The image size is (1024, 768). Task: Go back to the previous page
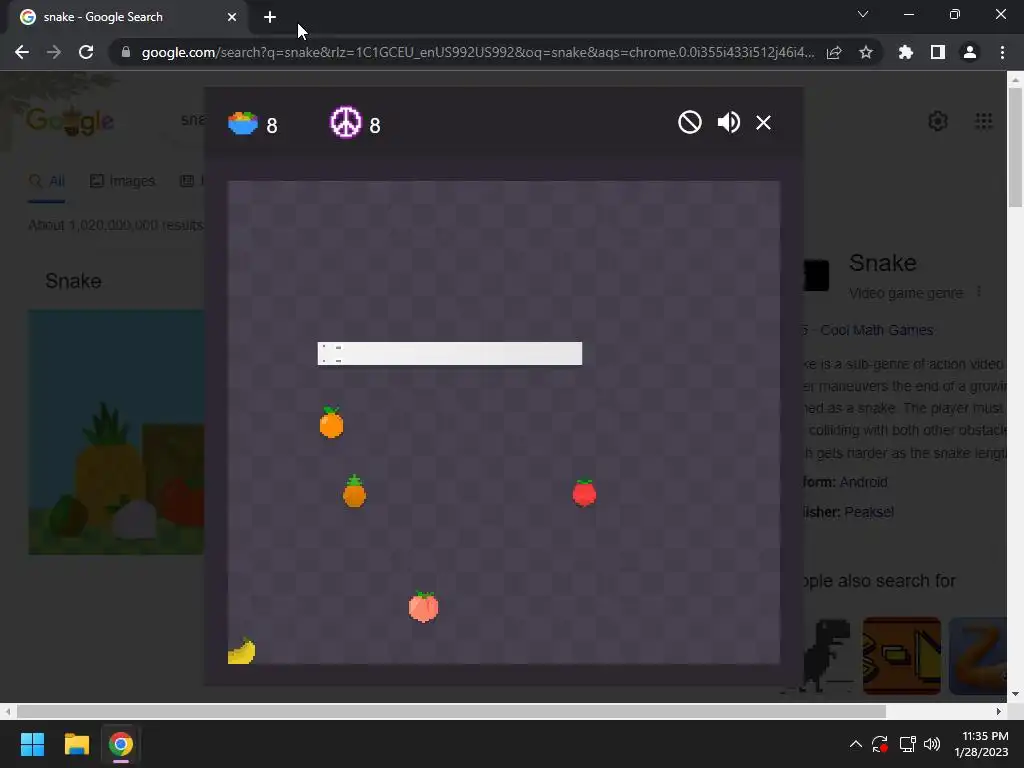point(22,52)
